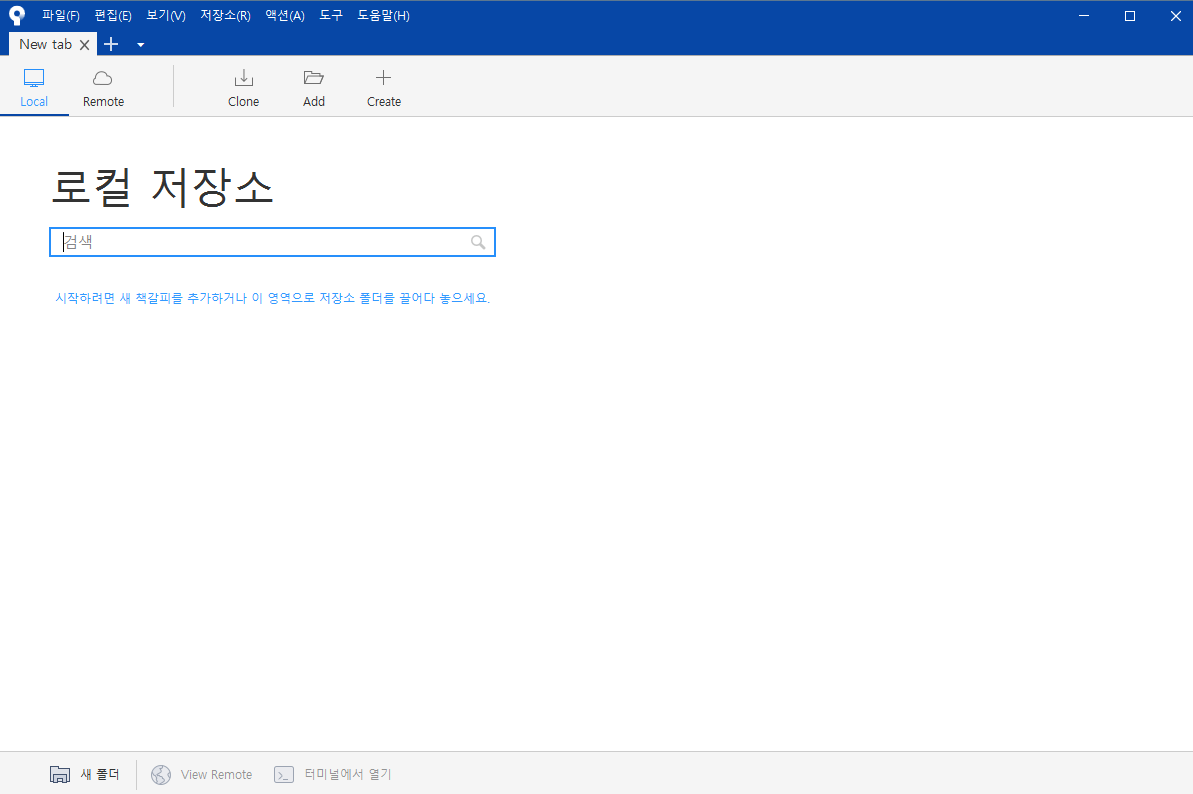Viewport: 1193px width, 794px height.
Task: Open the Clone repository tool
Action: (x=244, y=78)
